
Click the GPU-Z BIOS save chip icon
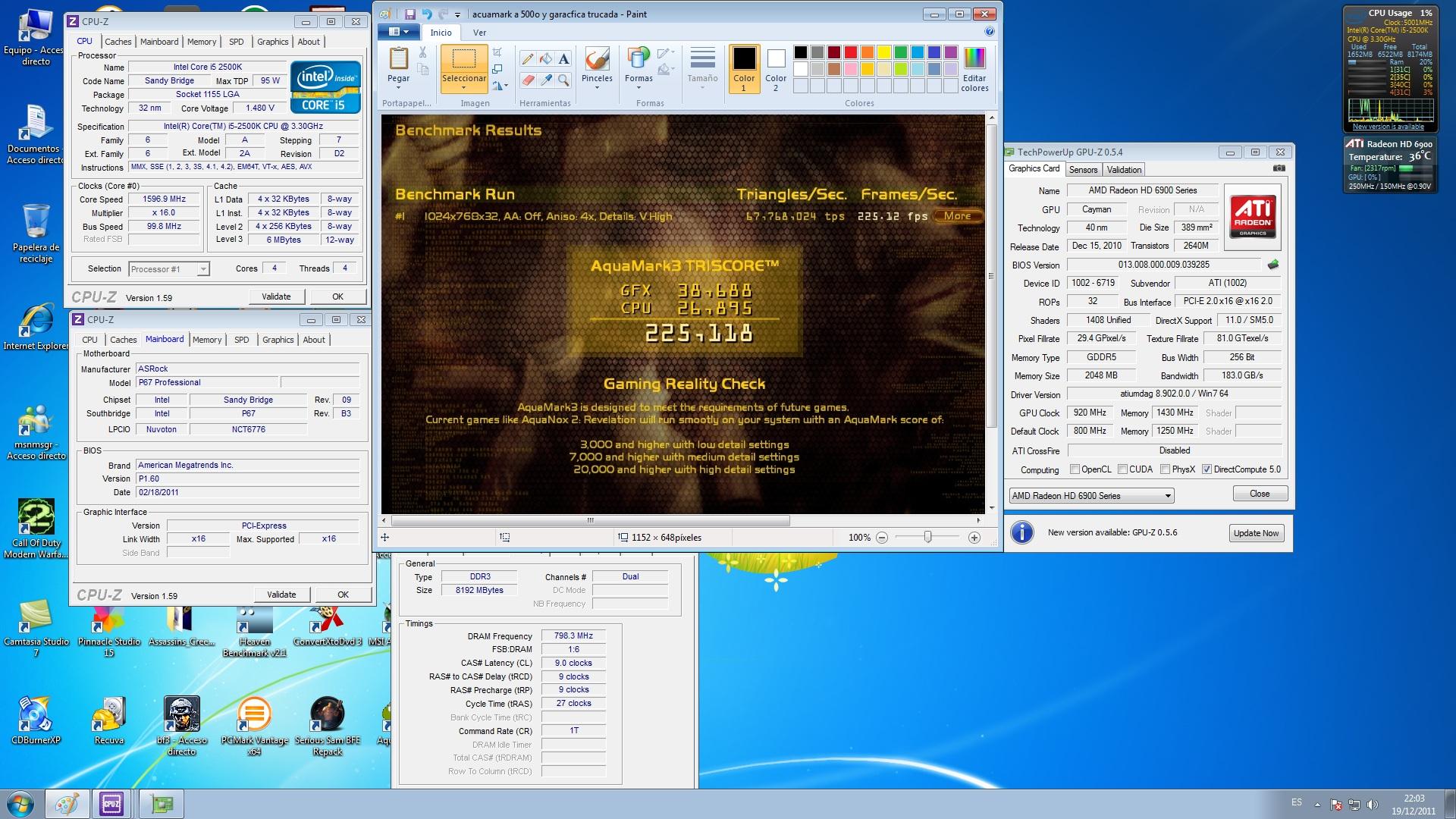[1272, 265]
